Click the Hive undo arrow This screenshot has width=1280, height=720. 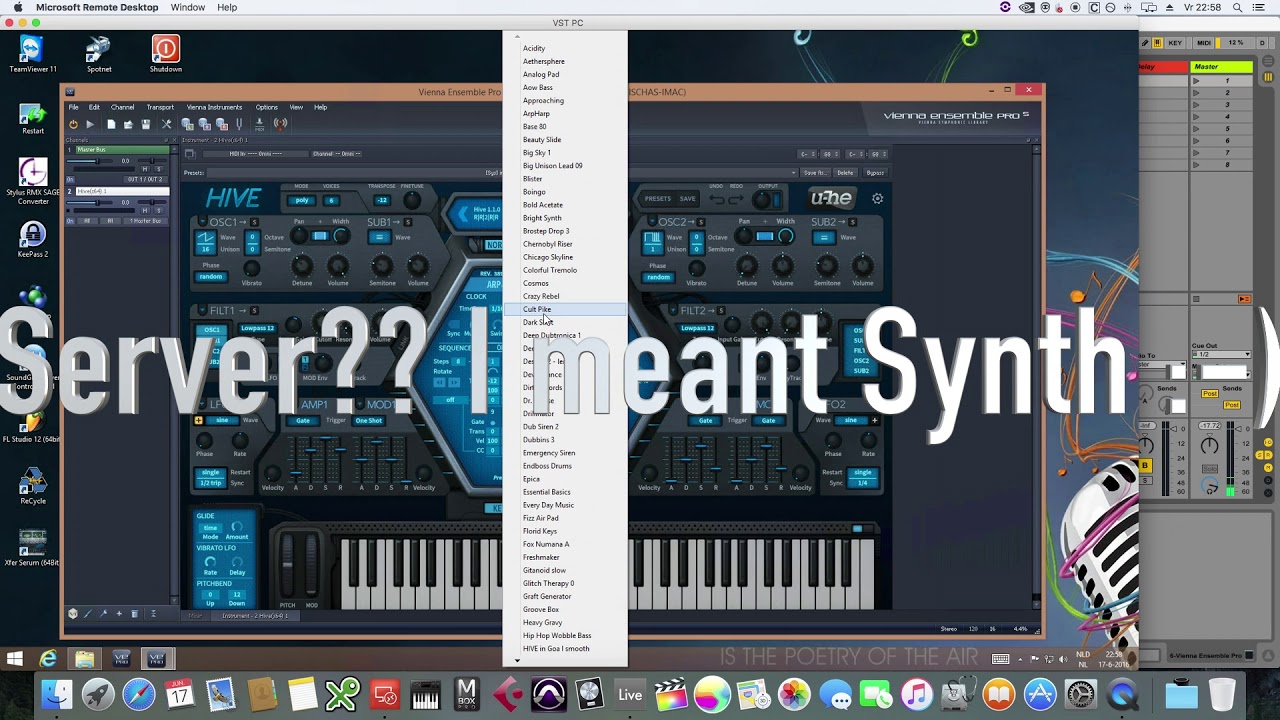719,200
